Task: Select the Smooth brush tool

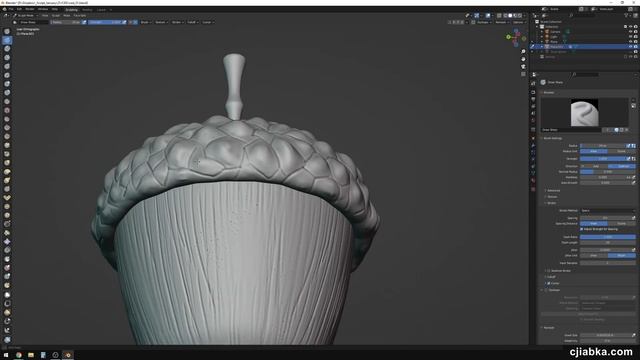Action: click(7, 110)
